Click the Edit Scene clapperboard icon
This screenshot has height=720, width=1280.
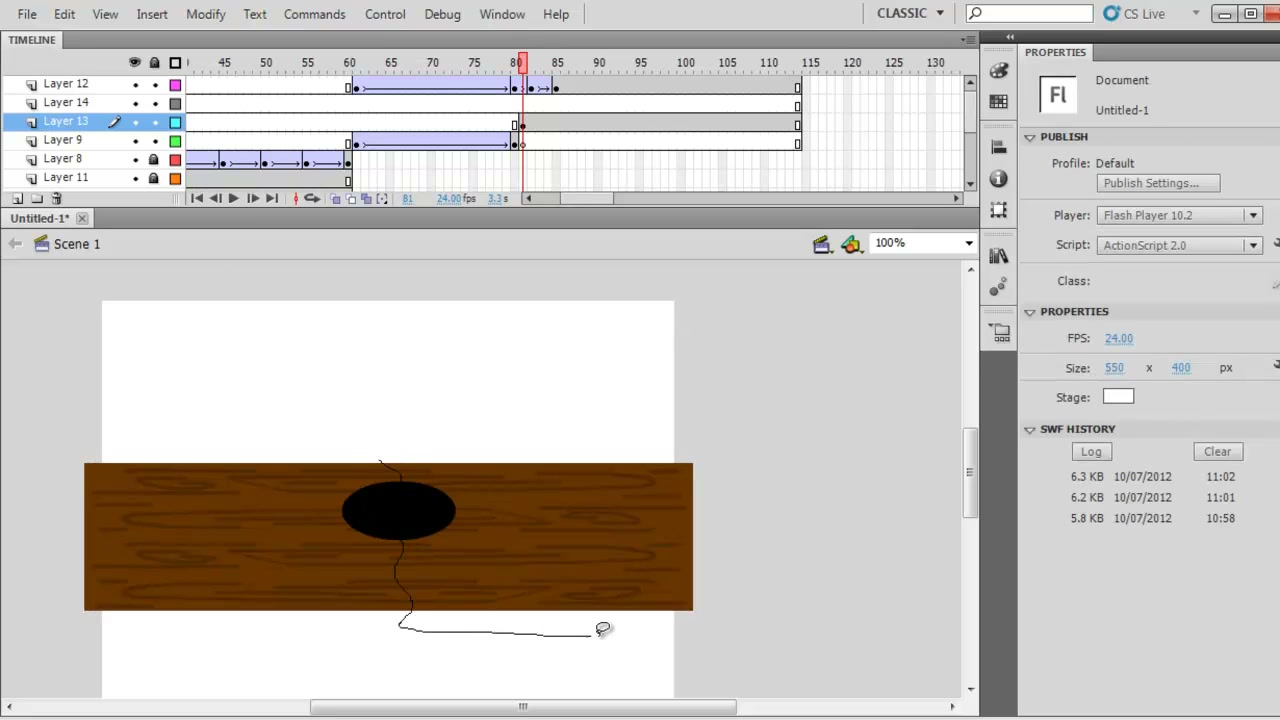822,244
